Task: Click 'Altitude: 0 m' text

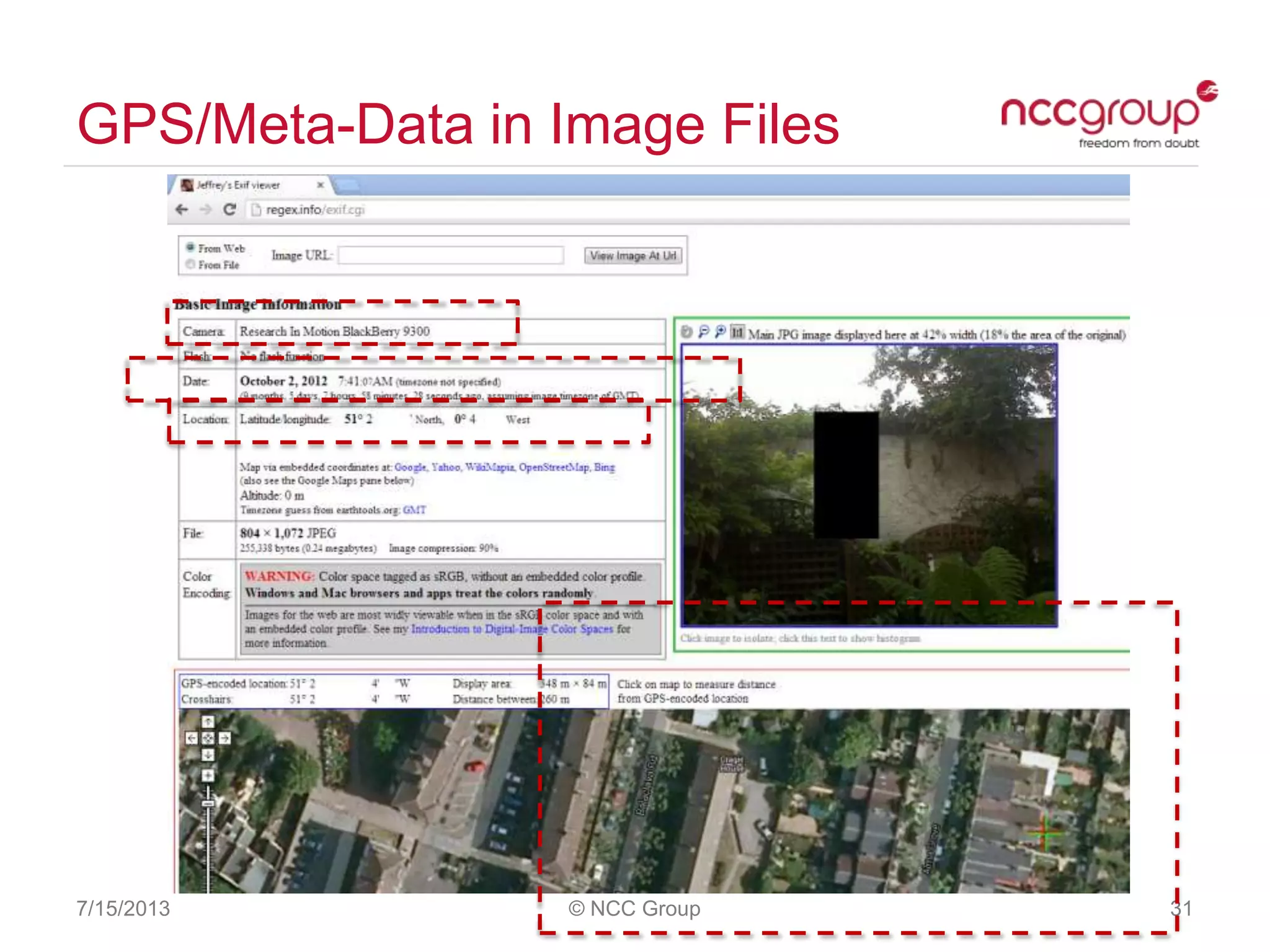Action: (272, 495)
